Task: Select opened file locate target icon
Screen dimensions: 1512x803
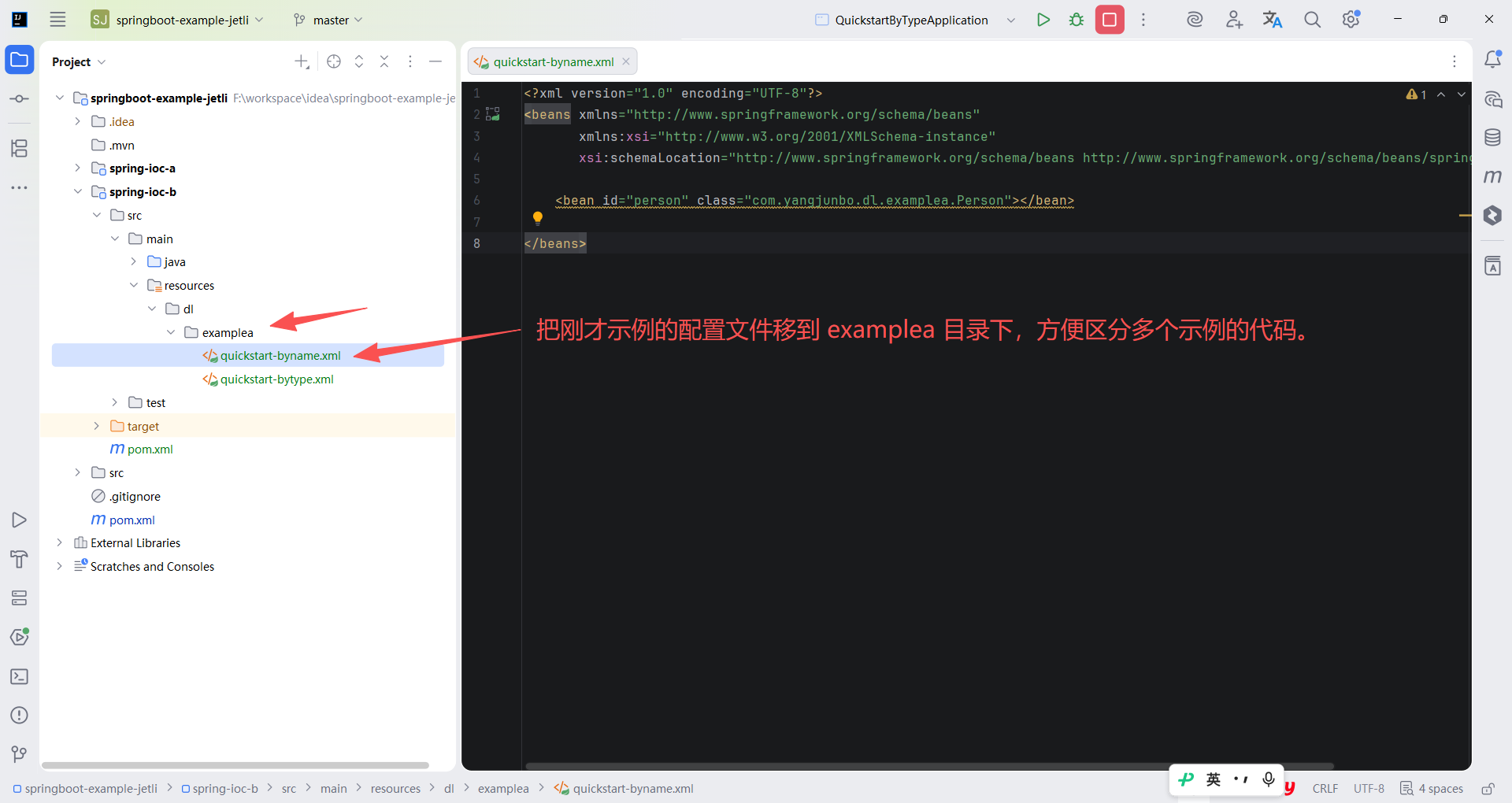Action: click(334, 61)
